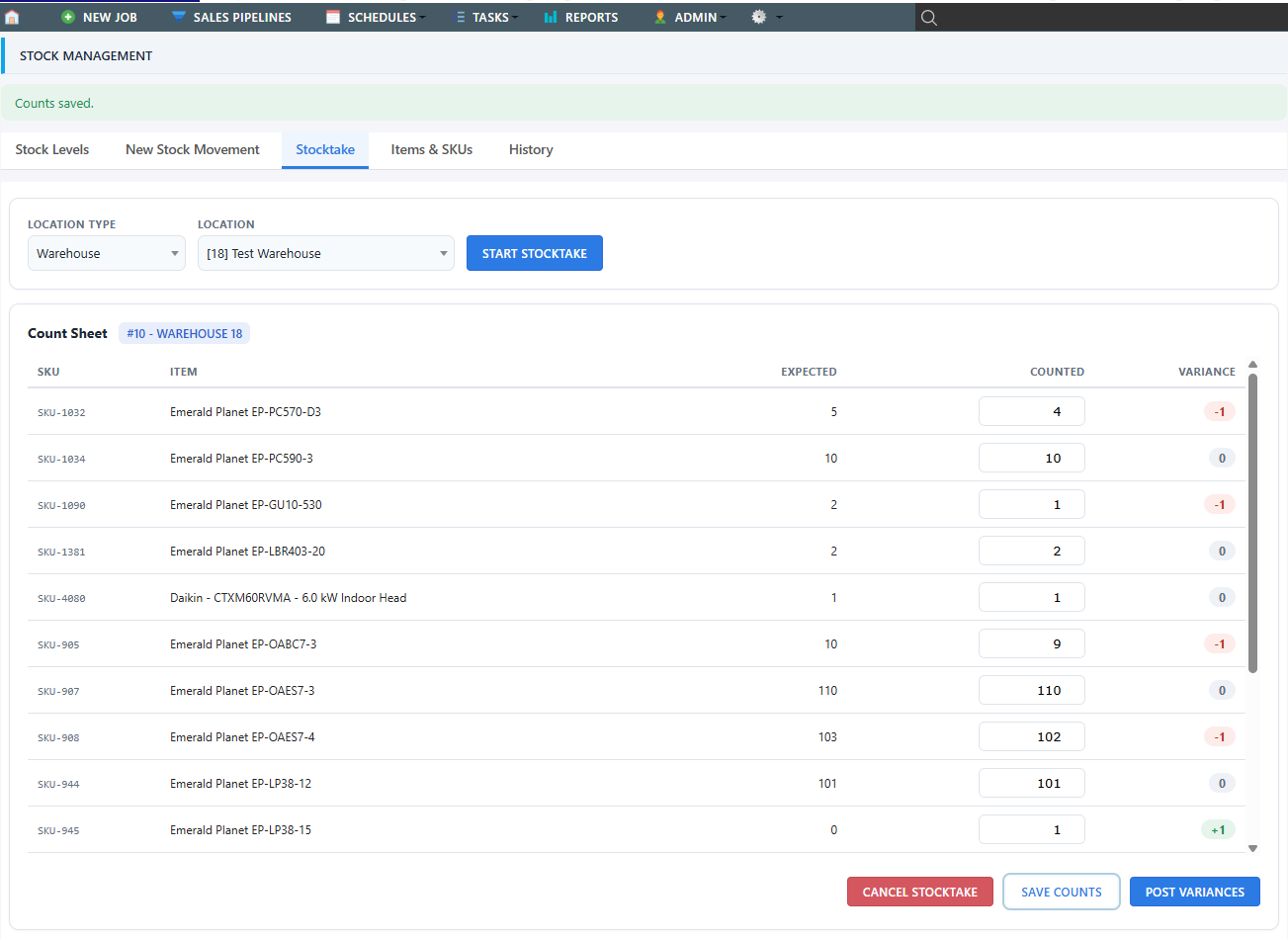The width and height of the screenshot is (1288, 939).
Task: Edit counted value for SKU-907
Action: pyautogui.click(x=1032, y=690)
